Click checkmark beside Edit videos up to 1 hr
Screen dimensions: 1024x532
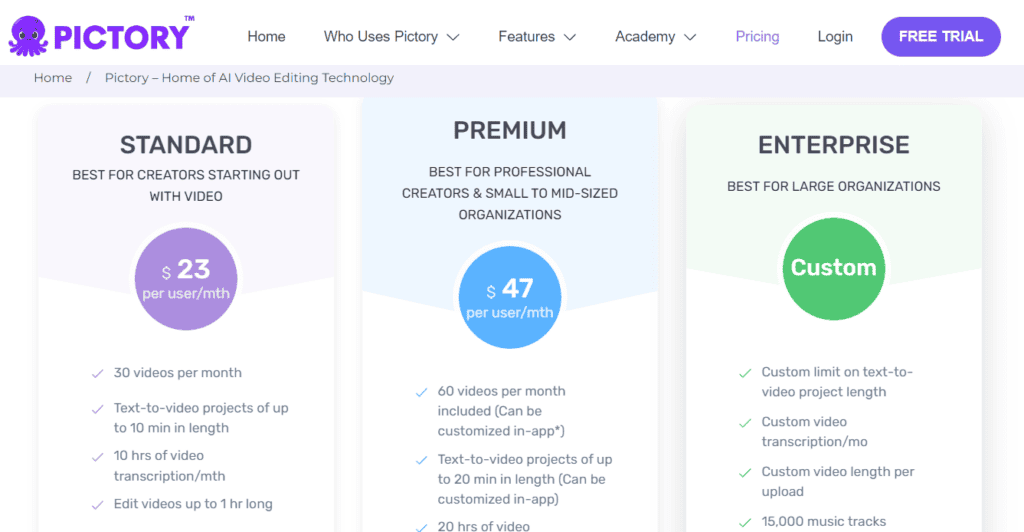pyautogui.click(x=97, y=505)
